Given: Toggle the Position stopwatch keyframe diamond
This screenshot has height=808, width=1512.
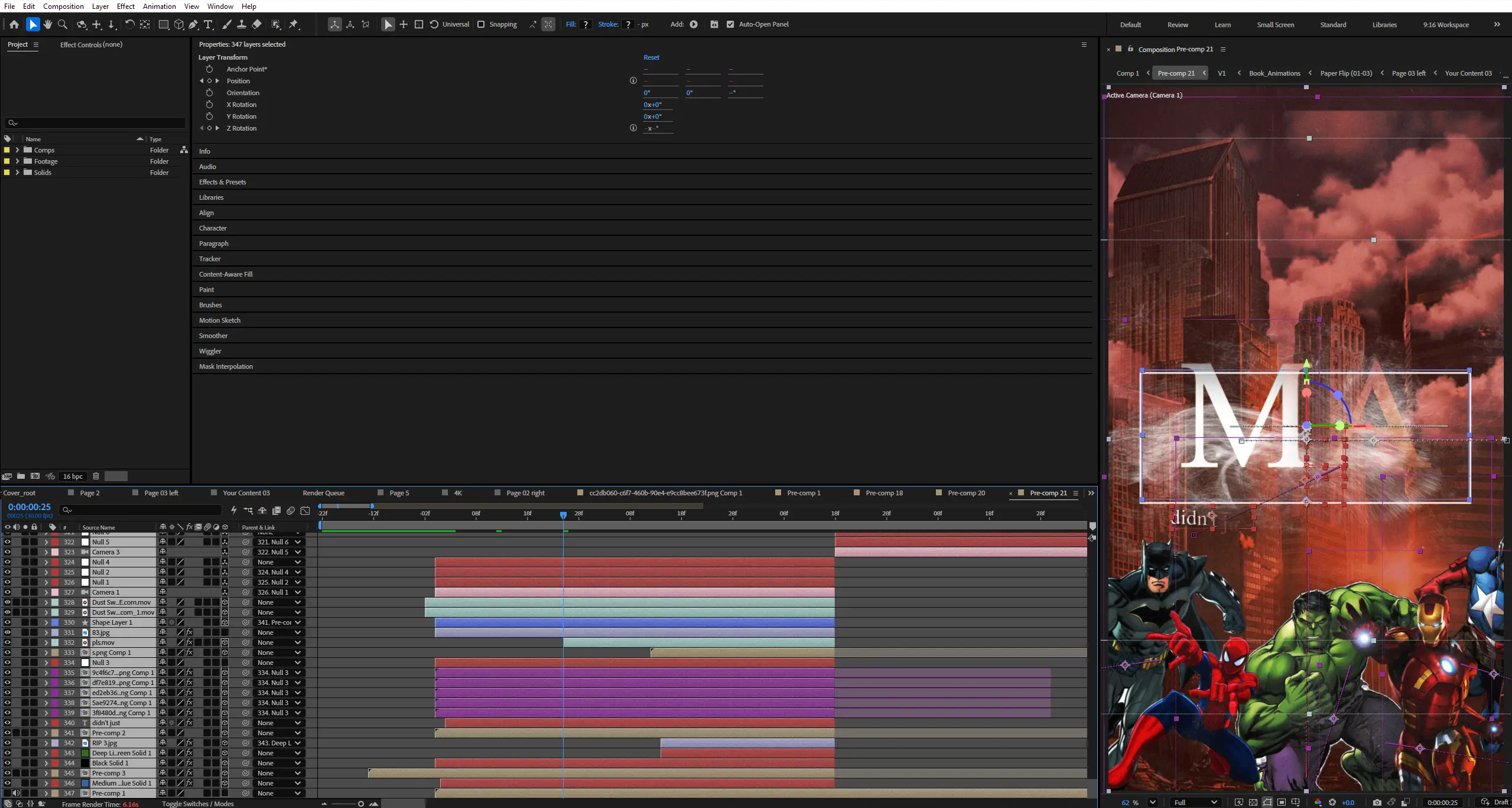Looking at the screenshot, I should point(209,81).
